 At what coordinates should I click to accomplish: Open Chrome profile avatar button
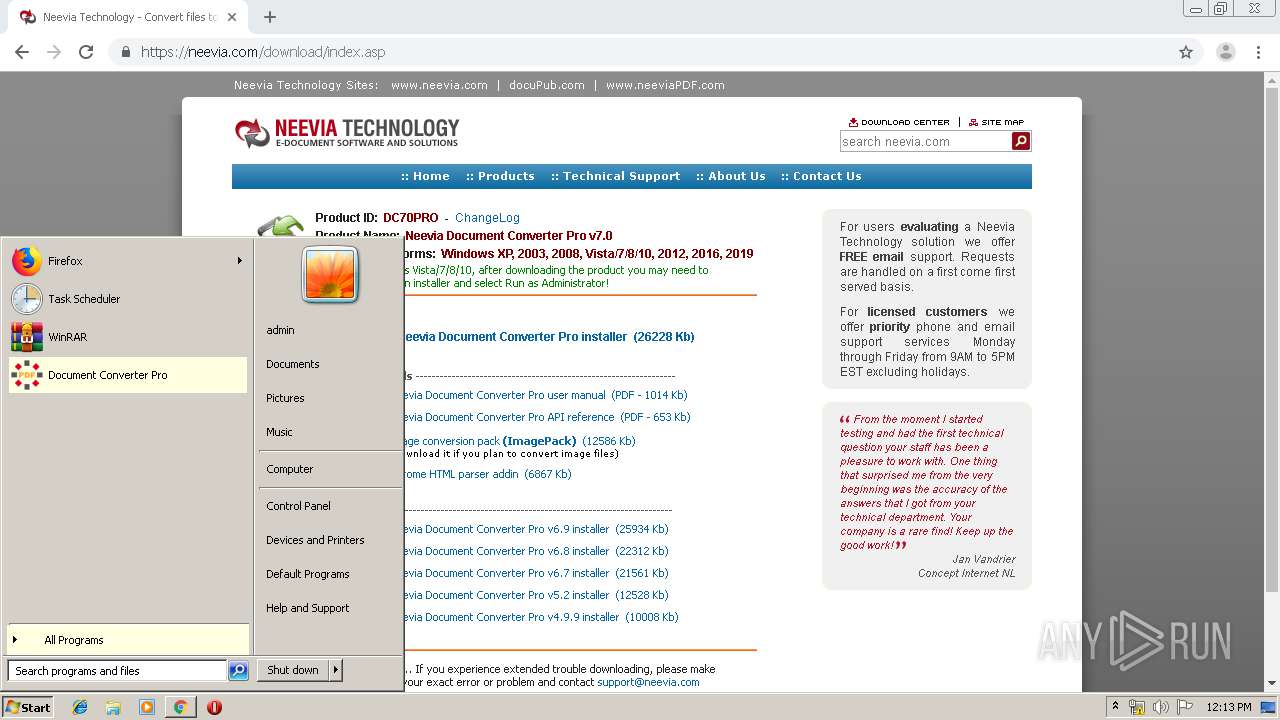[1226, 52]
